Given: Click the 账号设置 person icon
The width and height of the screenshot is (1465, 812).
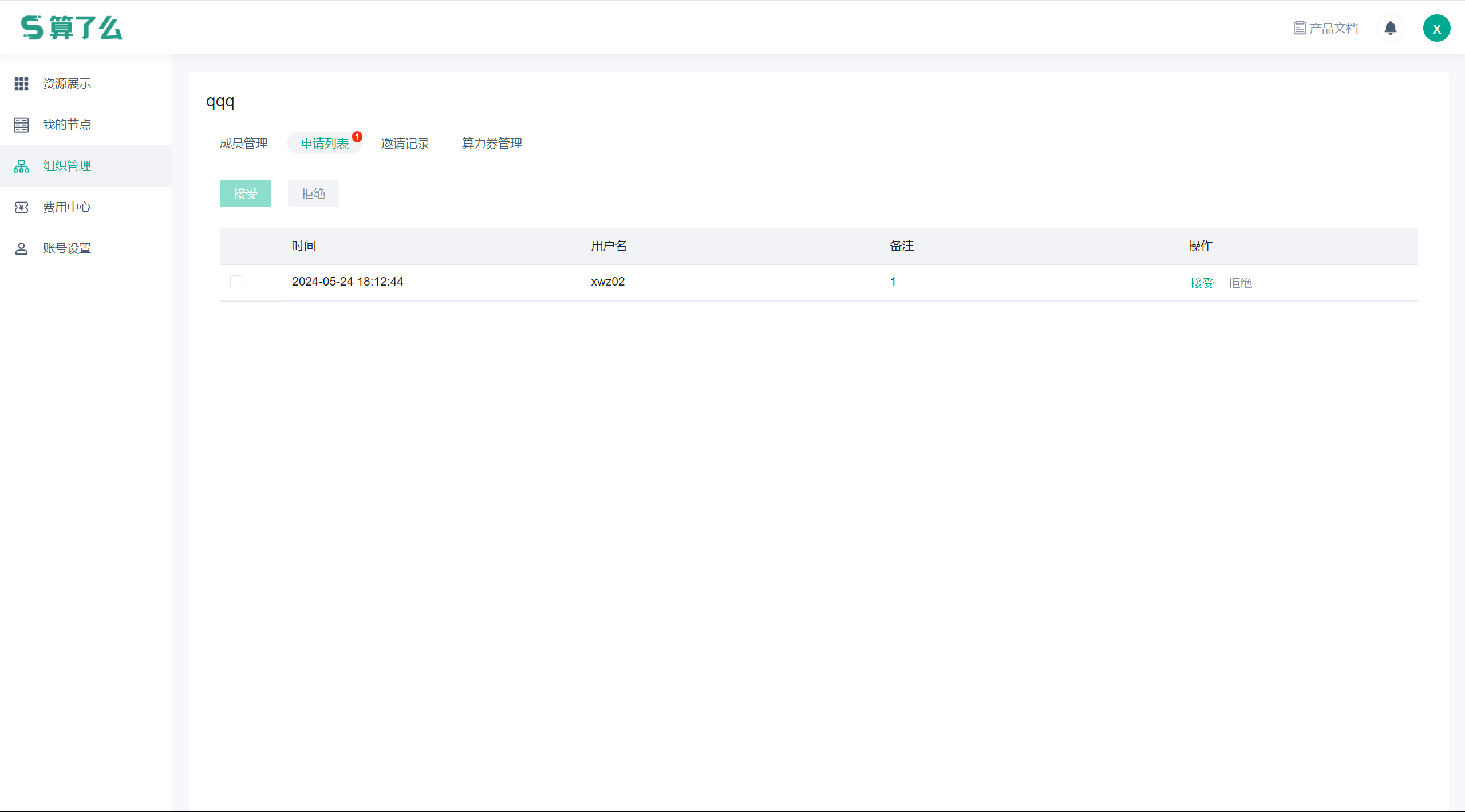Looking at the screenshot, I should (x=21, y=248).
